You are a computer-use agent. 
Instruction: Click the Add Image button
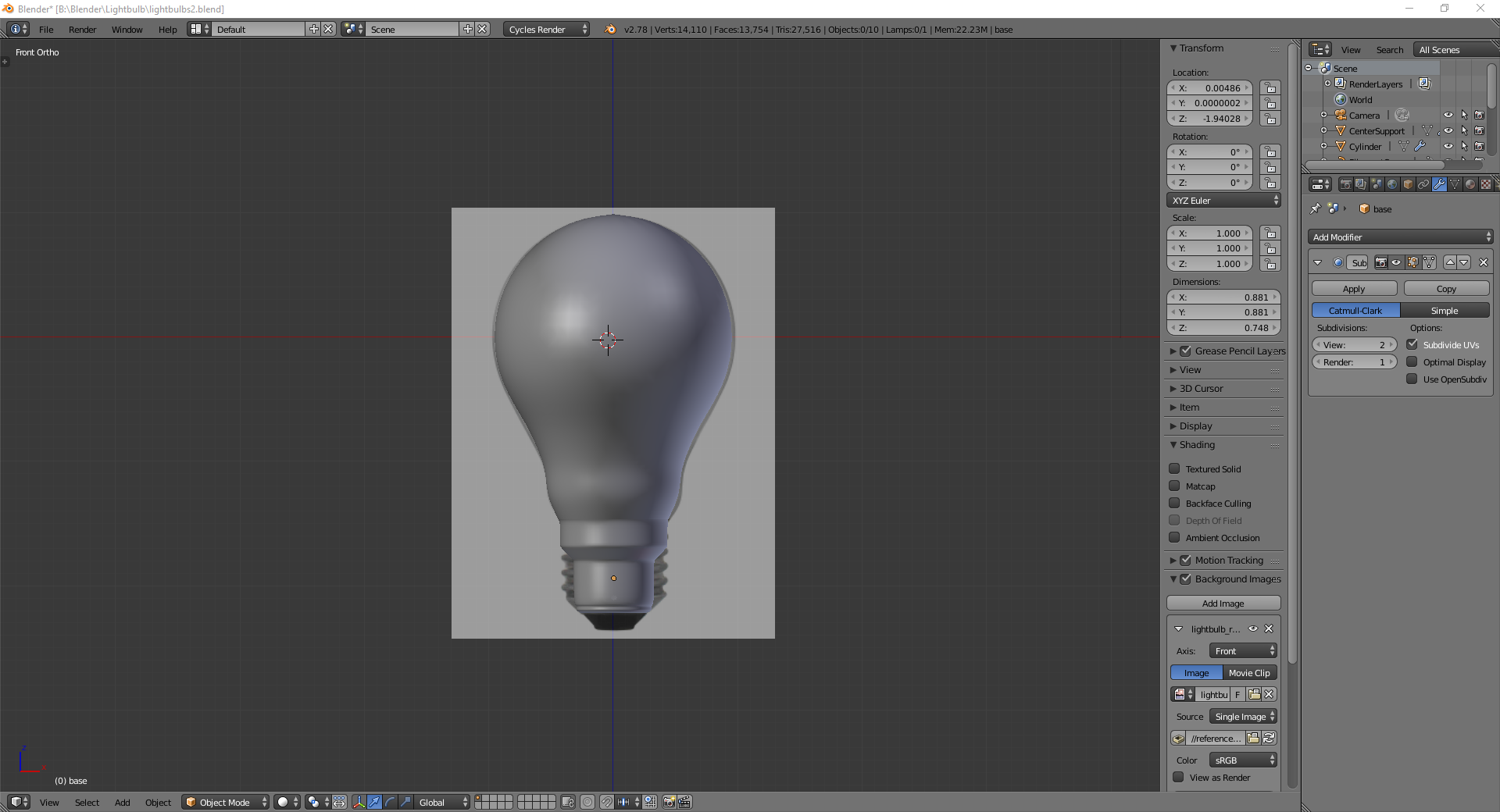click(1223, 603)
